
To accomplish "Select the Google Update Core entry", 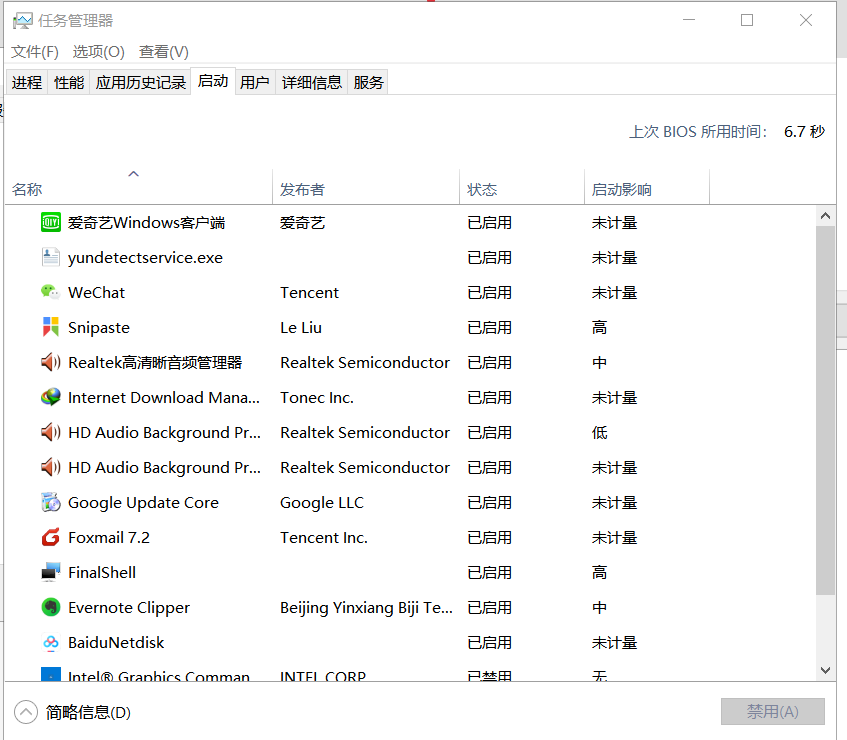I will 143,503.
